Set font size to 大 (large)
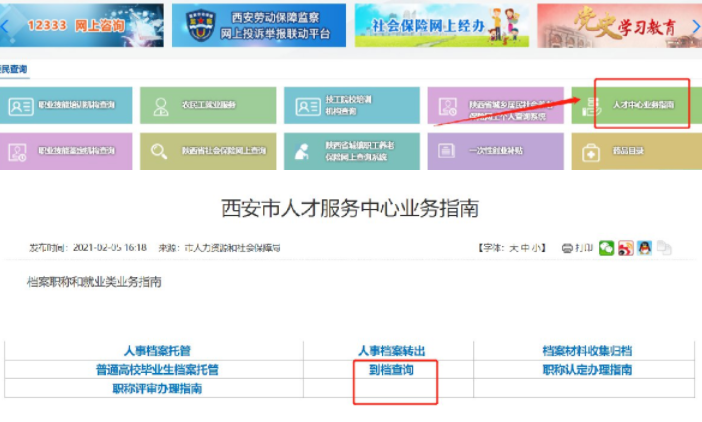 pos(513,247)
